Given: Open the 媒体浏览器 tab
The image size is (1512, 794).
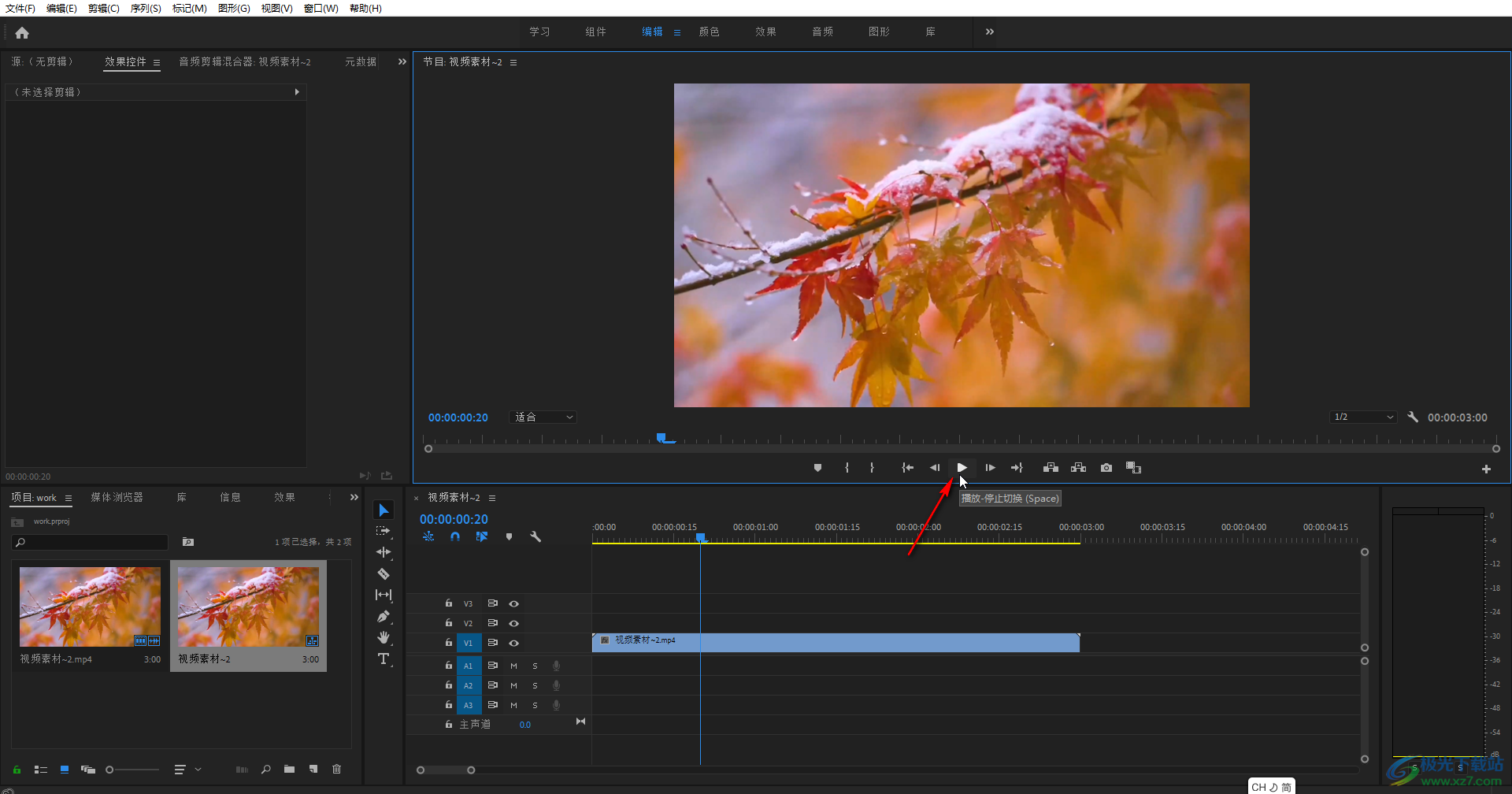Looking at the screenshot, I should (117, 497).
